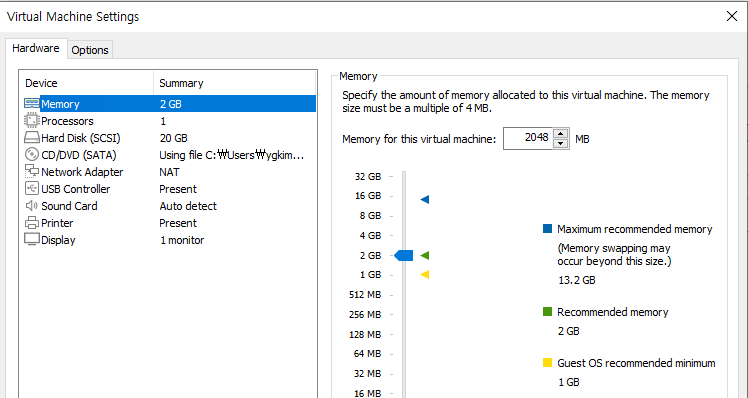Click the '13.2 GB' maximum memory value

point(577,280)
